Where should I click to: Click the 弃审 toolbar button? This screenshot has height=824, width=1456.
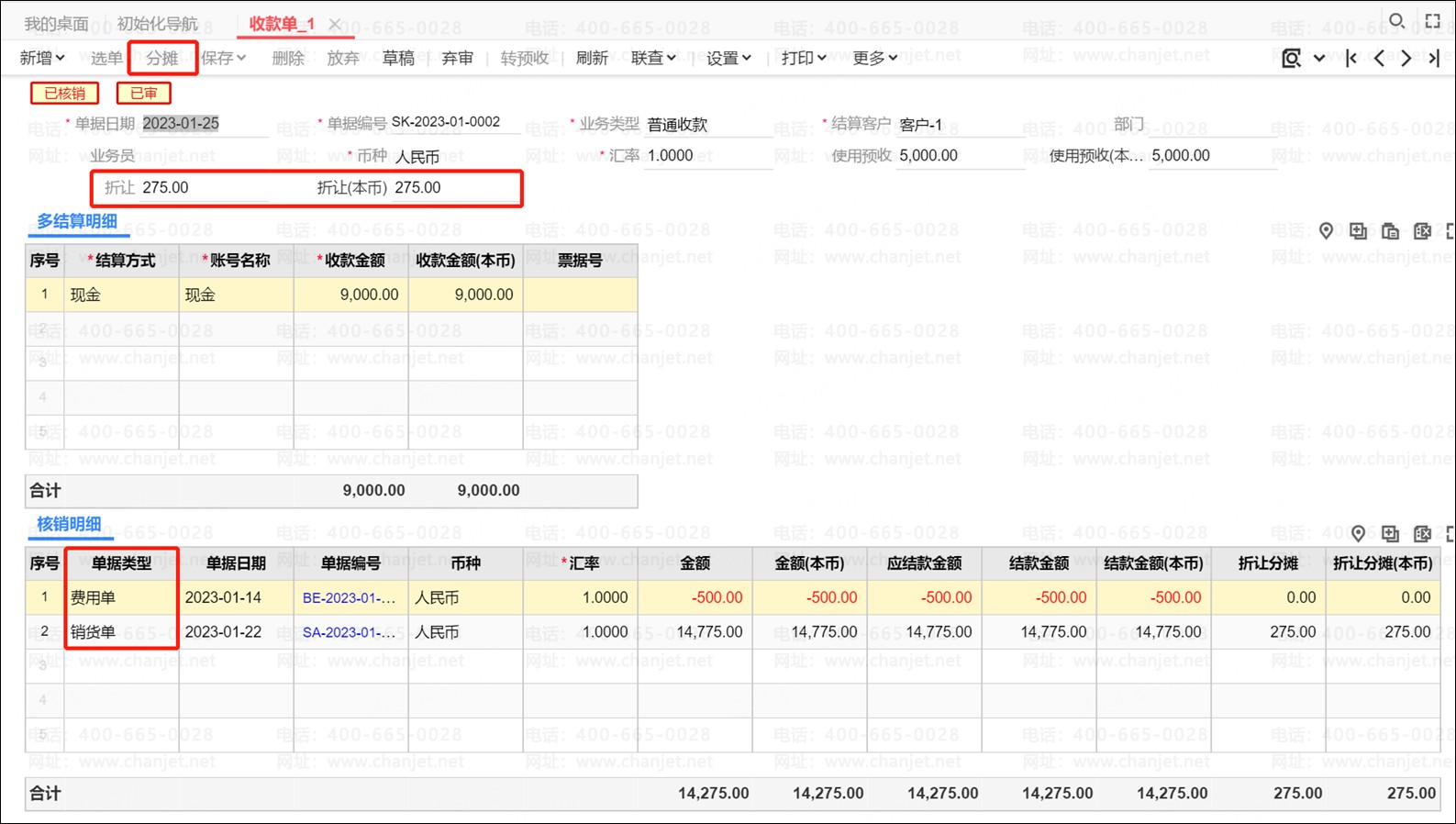pos(457,58)
